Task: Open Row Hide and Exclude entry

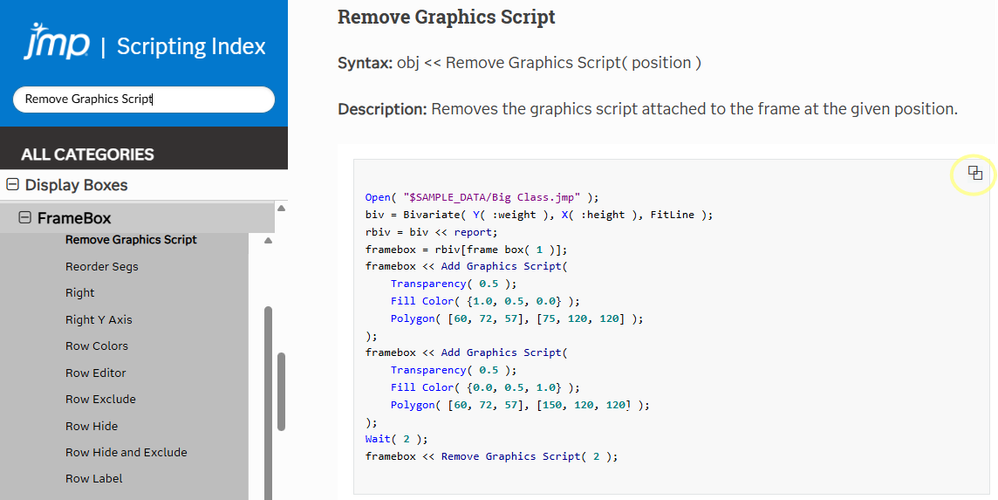Action: (126, 452)
